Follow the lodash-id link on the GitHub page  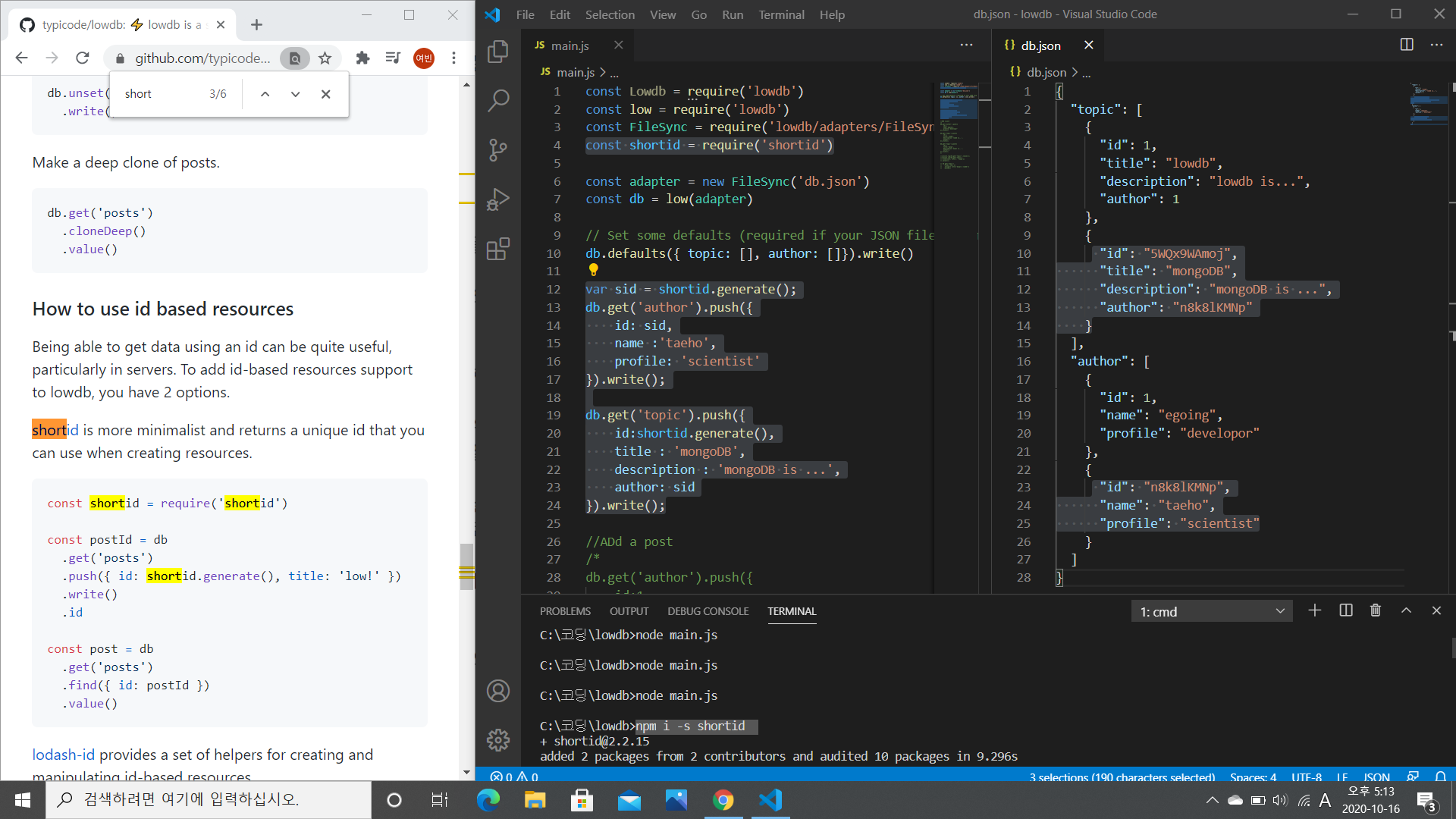coord(63,755)
